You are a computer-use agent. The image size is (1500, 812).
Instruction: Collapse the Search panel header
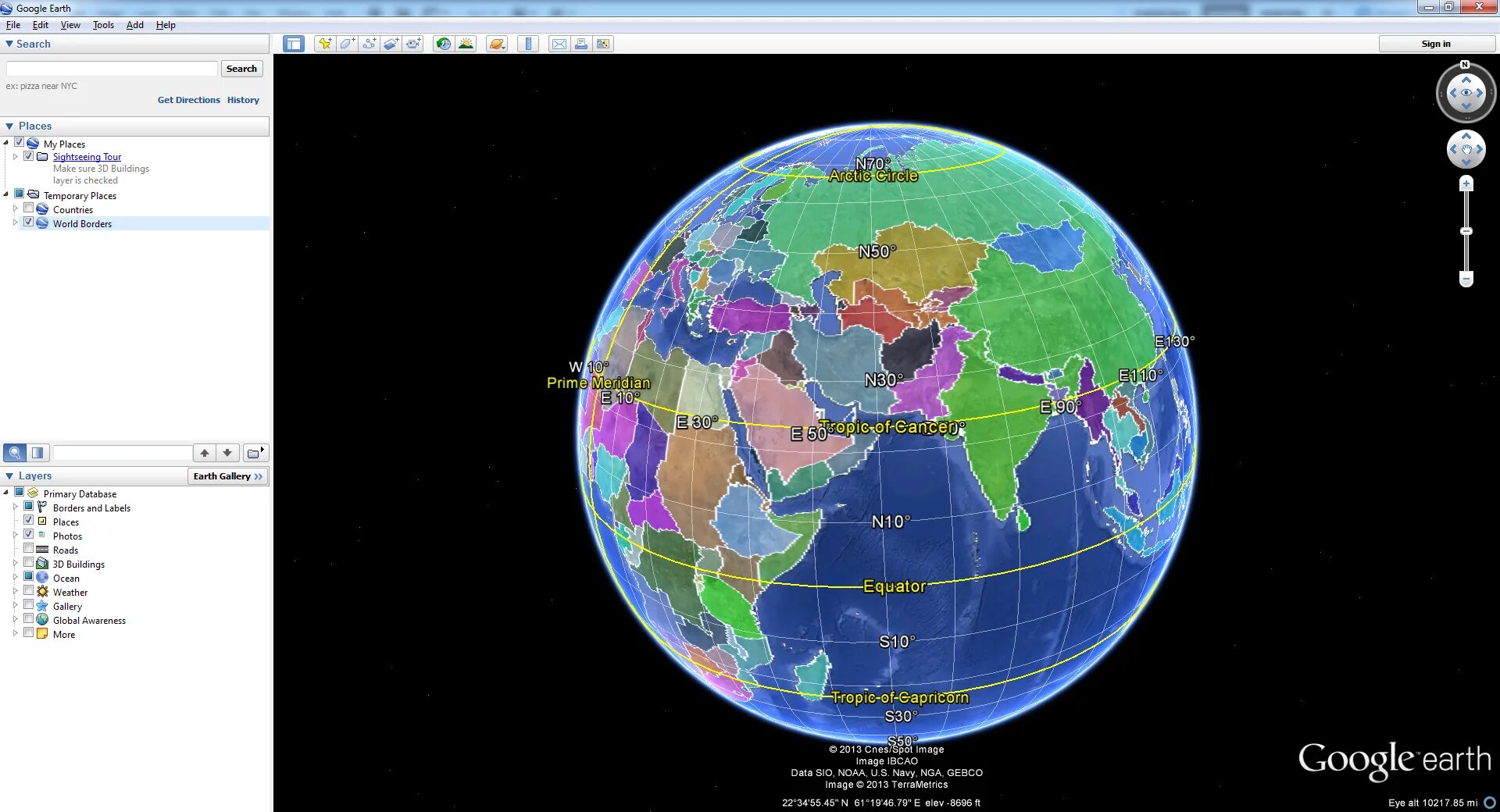[x=136, y=45]
